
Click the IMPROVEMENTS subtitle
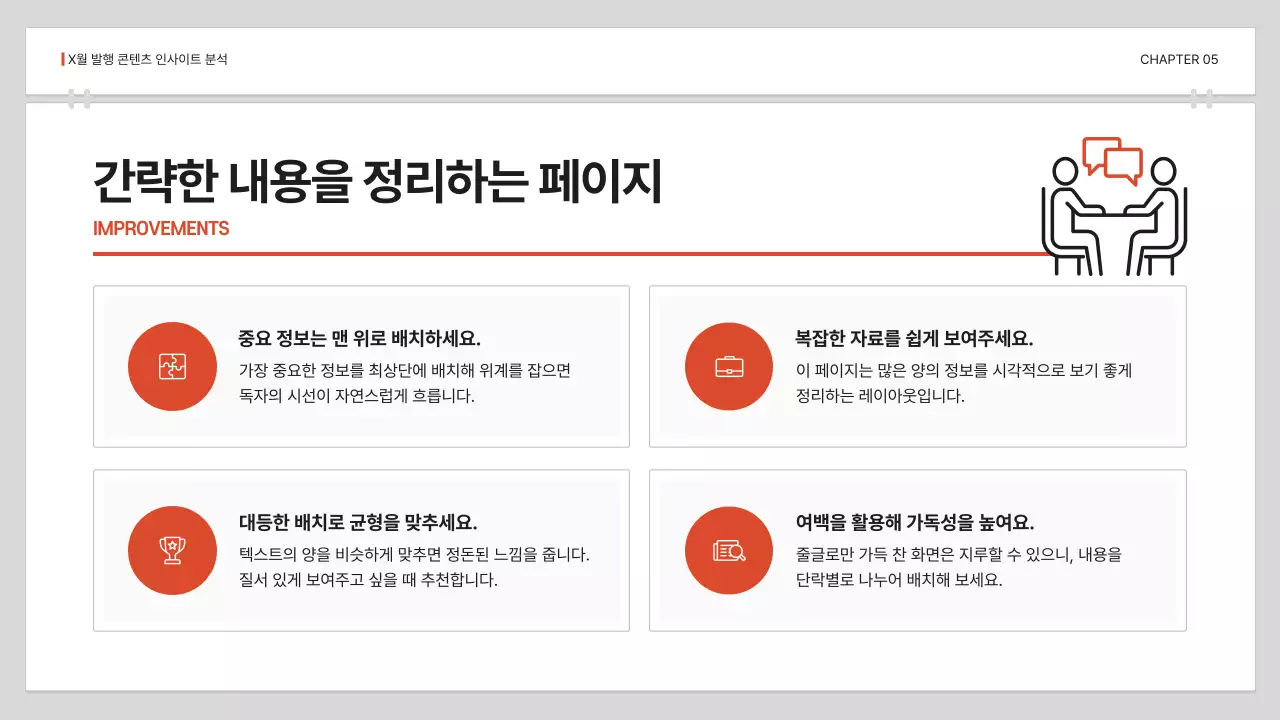click(x=161, y=228)
